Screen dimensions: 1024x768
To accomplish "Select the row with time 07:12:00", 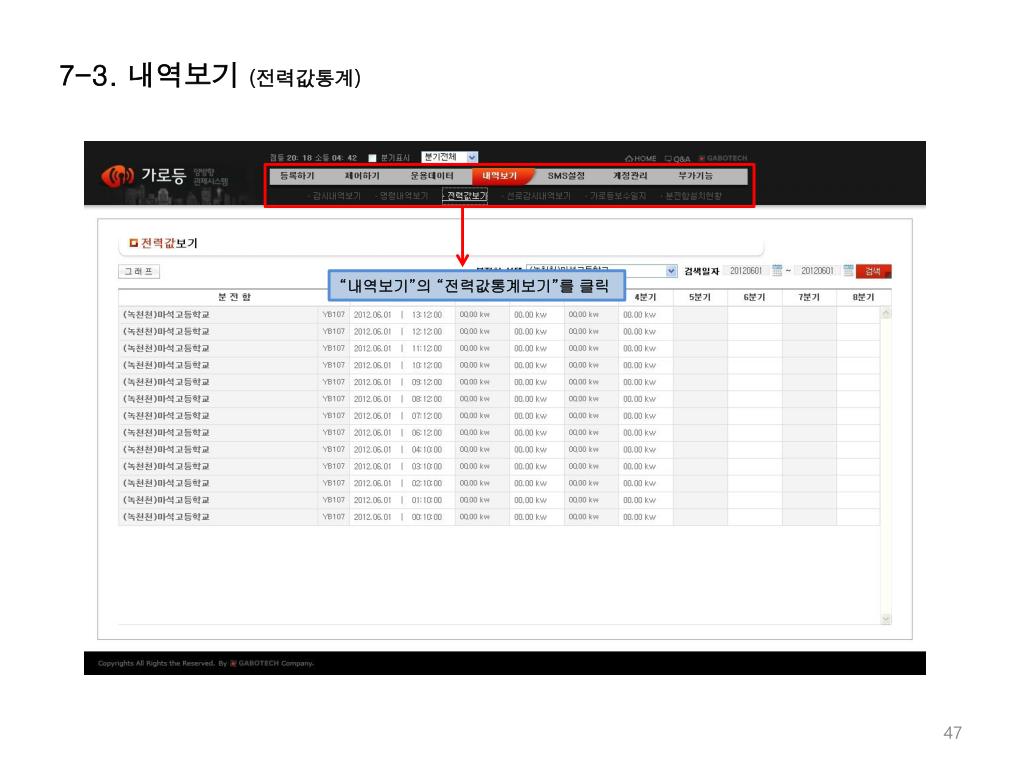I will (499, 416).
